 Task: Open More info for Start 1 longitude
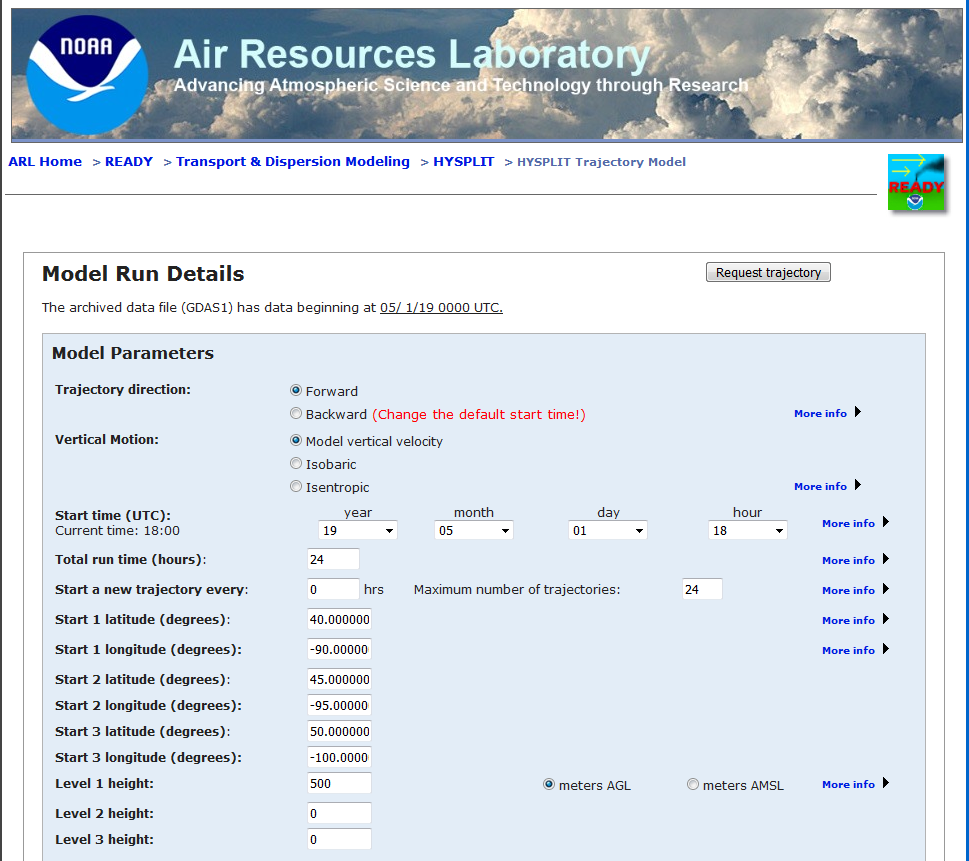[848, 650]
